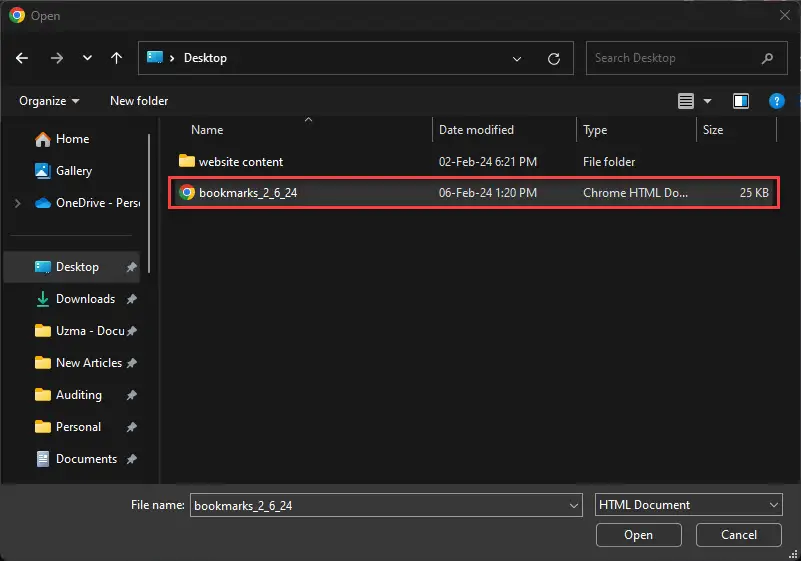Create a New folder
The image size is (801, 561).
point(139,101)
